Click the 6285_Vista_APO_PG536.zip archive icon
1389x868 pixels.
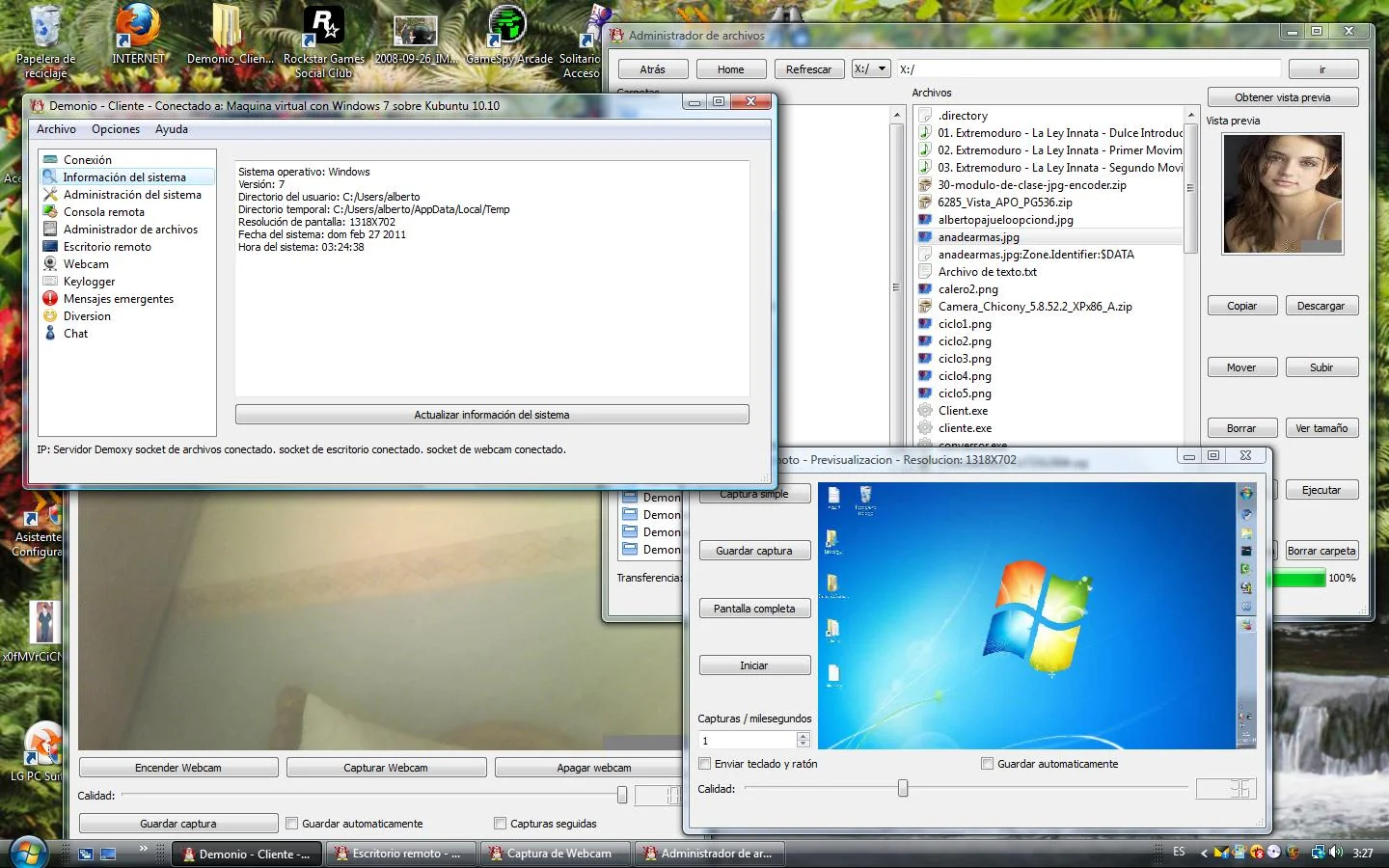[x=925, y=203]
